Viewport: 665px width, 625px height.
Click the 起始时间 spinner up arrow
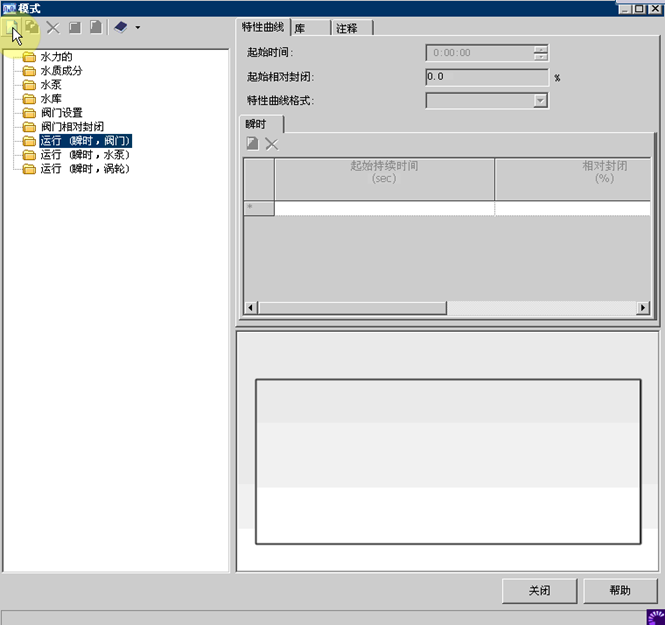click(540, 49)
